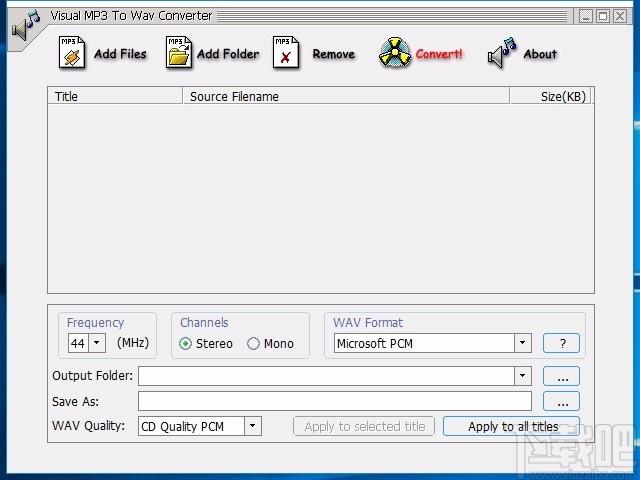
Task: Close the Visual MP3 To Wav Converter window
Action: coord(620,16)
